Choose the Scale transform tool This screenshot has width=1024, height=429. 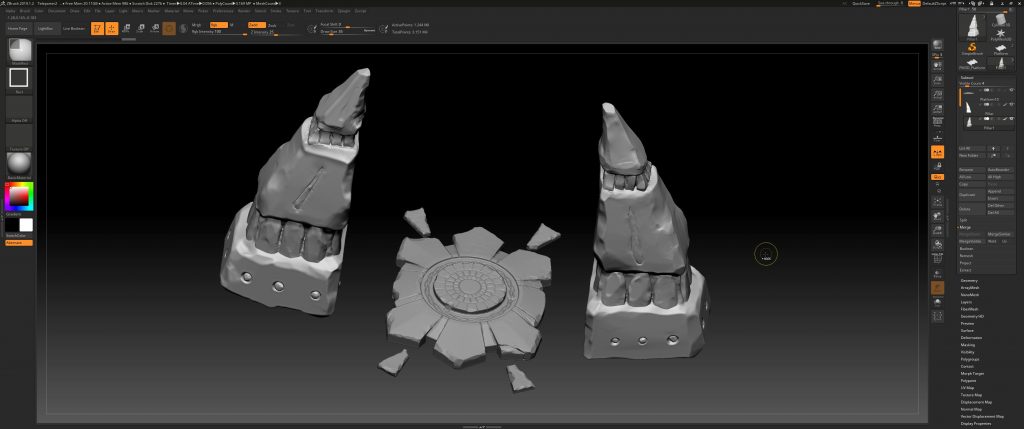[x=140, y=28]
